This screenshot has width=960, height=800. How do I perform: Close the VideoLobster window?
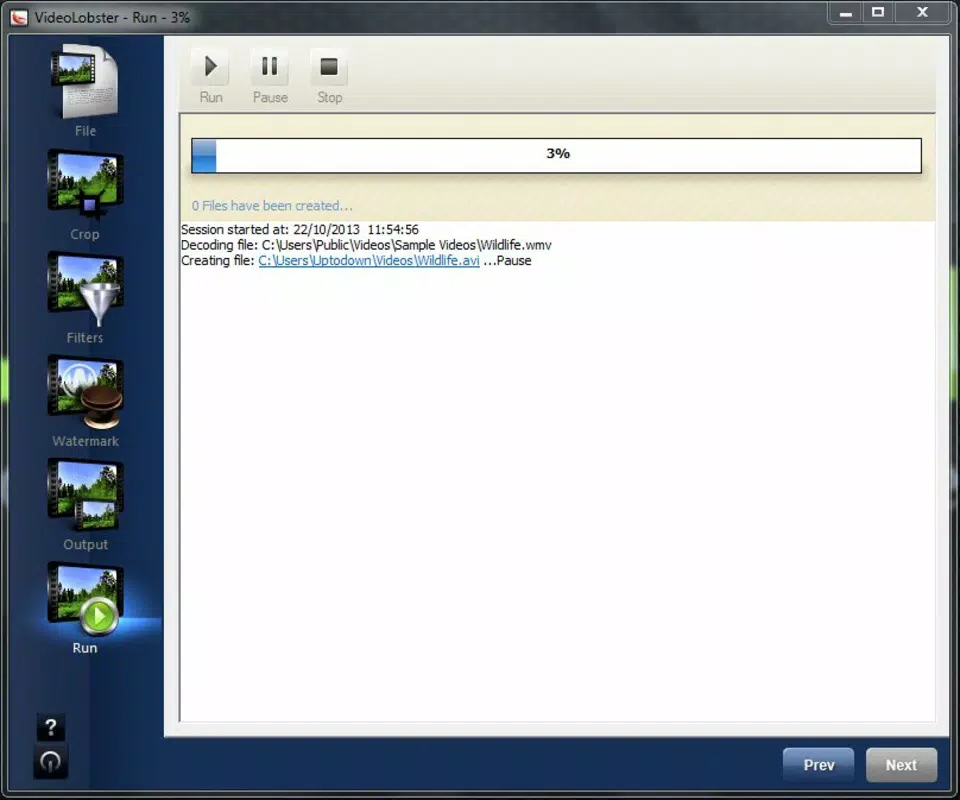[922, 12]
